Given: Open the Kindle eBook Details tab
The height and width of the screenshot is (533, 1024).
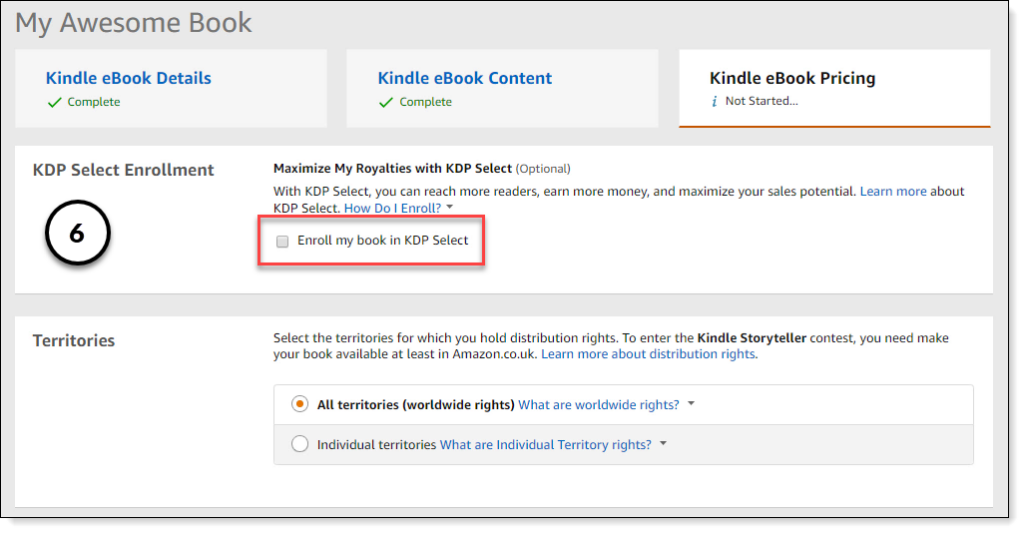Looking at the screenshot, I should point(128,78).
